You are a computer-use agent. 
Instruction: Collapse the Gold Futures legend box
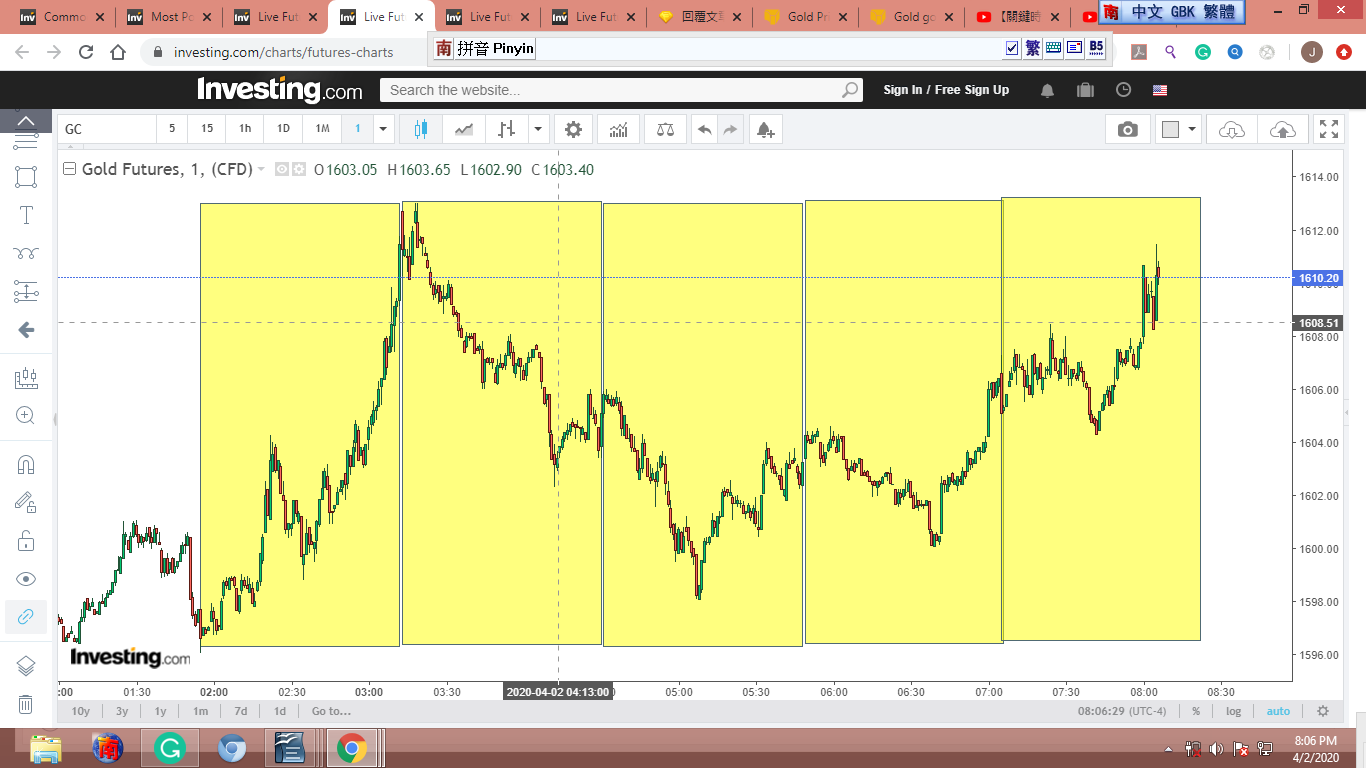pos(69,169)
